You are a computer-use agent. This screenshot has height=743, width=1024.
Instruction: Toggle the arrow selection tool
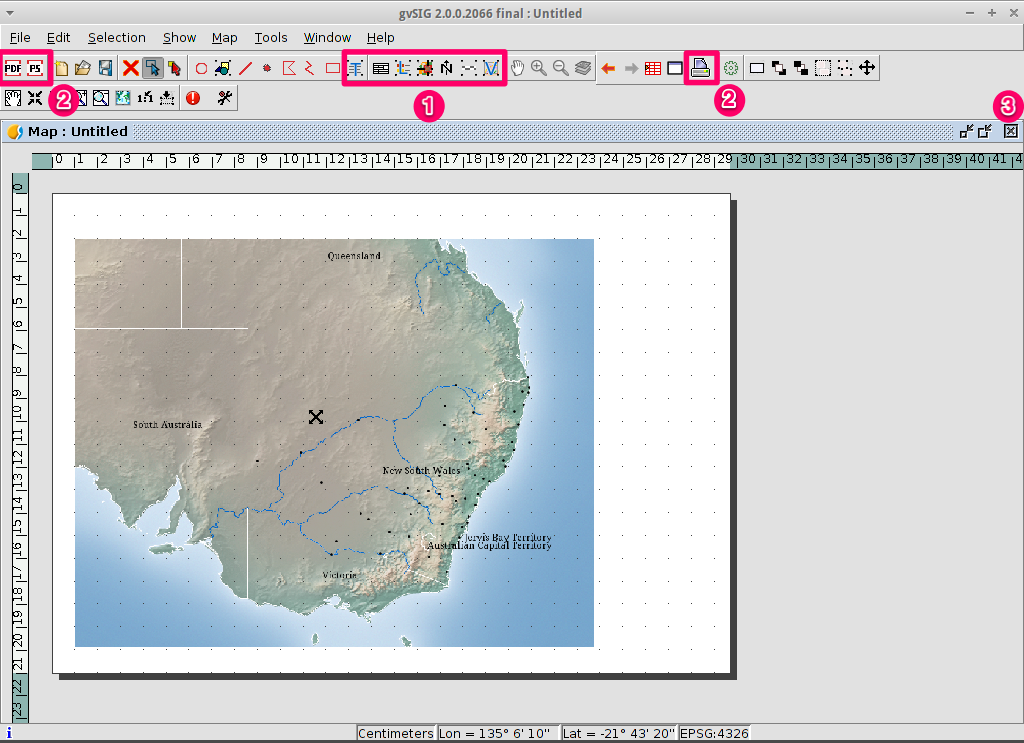152,68
